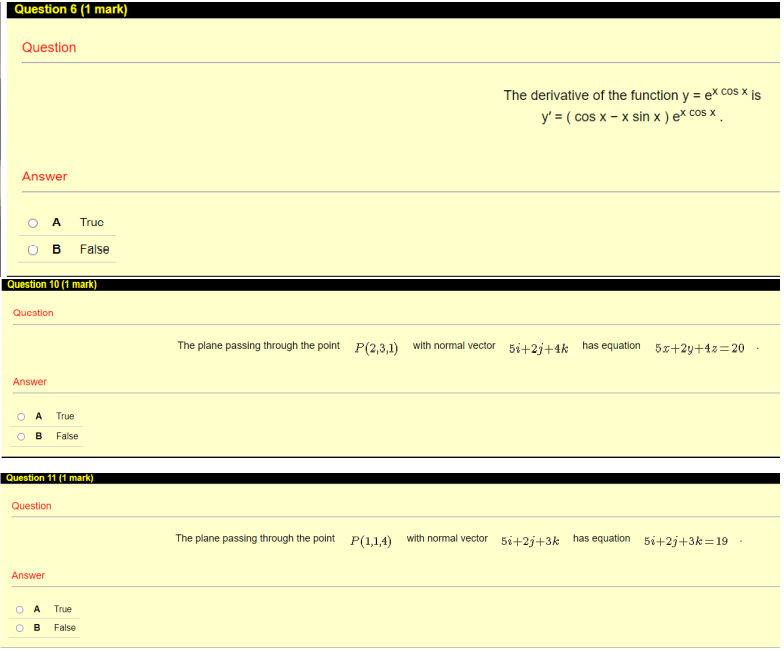The height and width of the screenshot is (650, 784).
Task: Click the normal vector 5i+2j+4k
Action: (538, 348)
